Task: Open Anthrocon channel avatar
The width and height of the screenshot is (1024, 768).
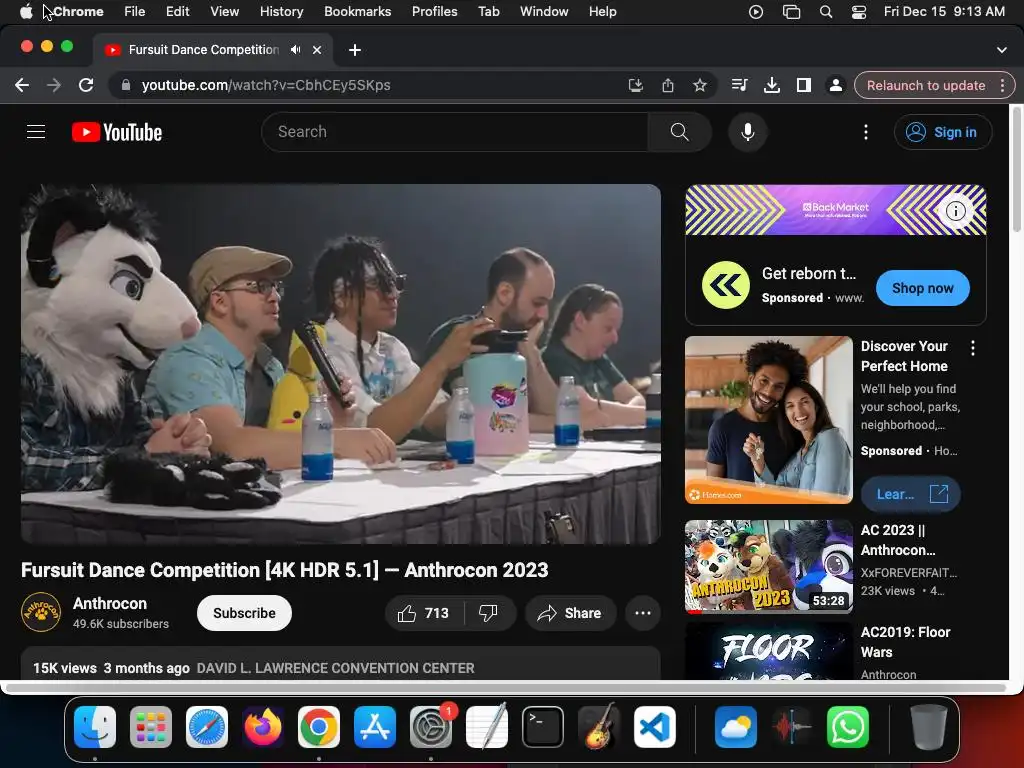Action: [x=40, y=613]
